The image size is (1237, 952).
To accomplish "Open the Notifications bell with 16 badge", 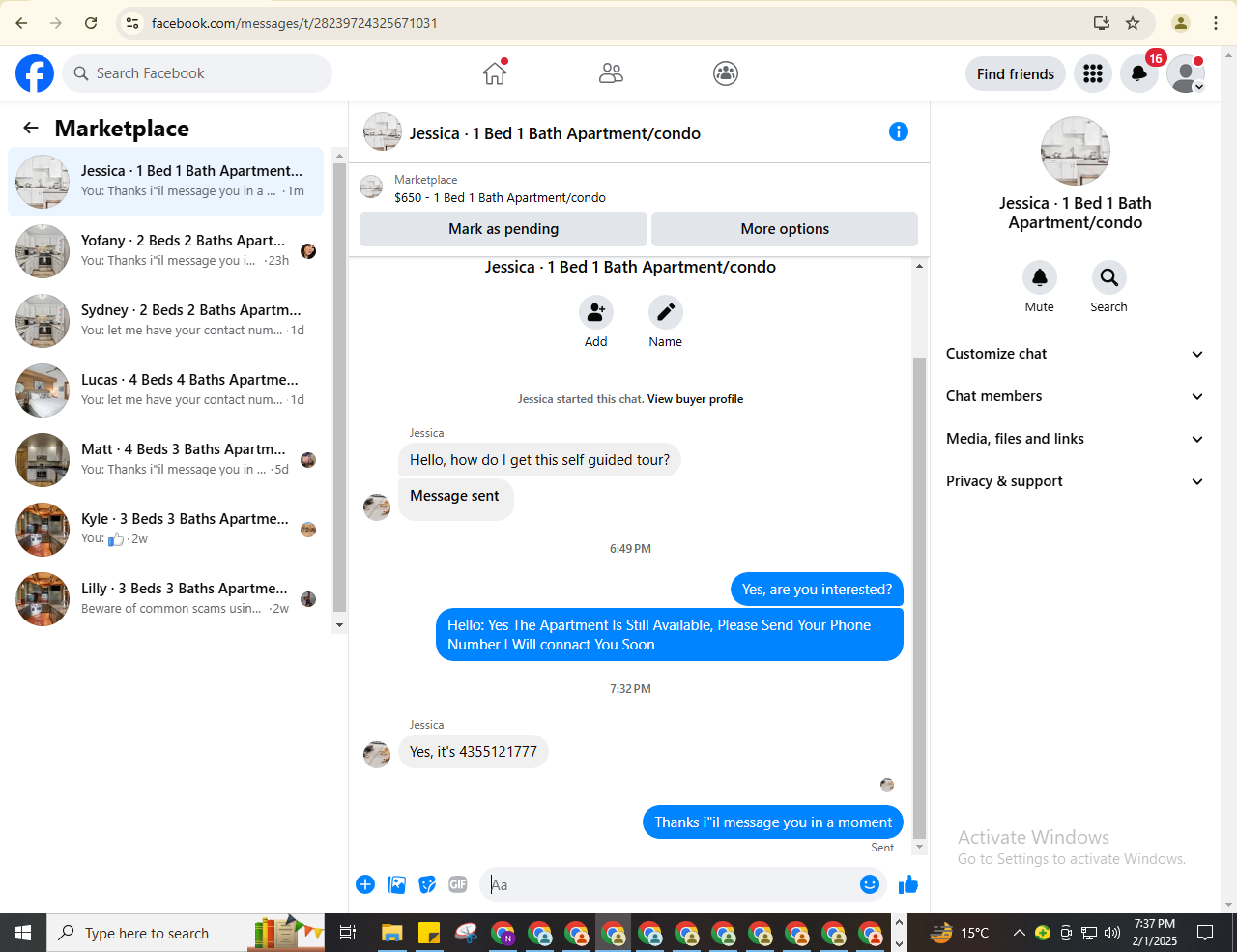I will coord(1139,73).
